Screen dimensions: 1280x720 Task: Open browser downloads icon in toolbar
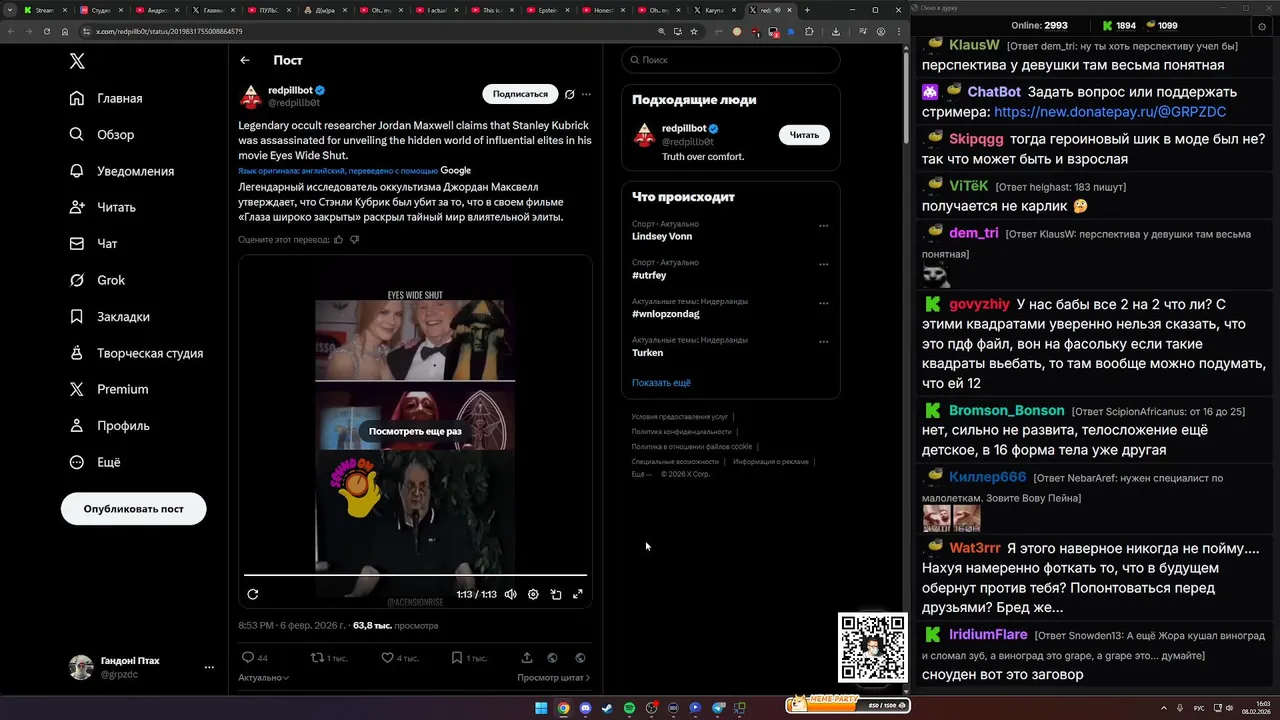point(836,31)
